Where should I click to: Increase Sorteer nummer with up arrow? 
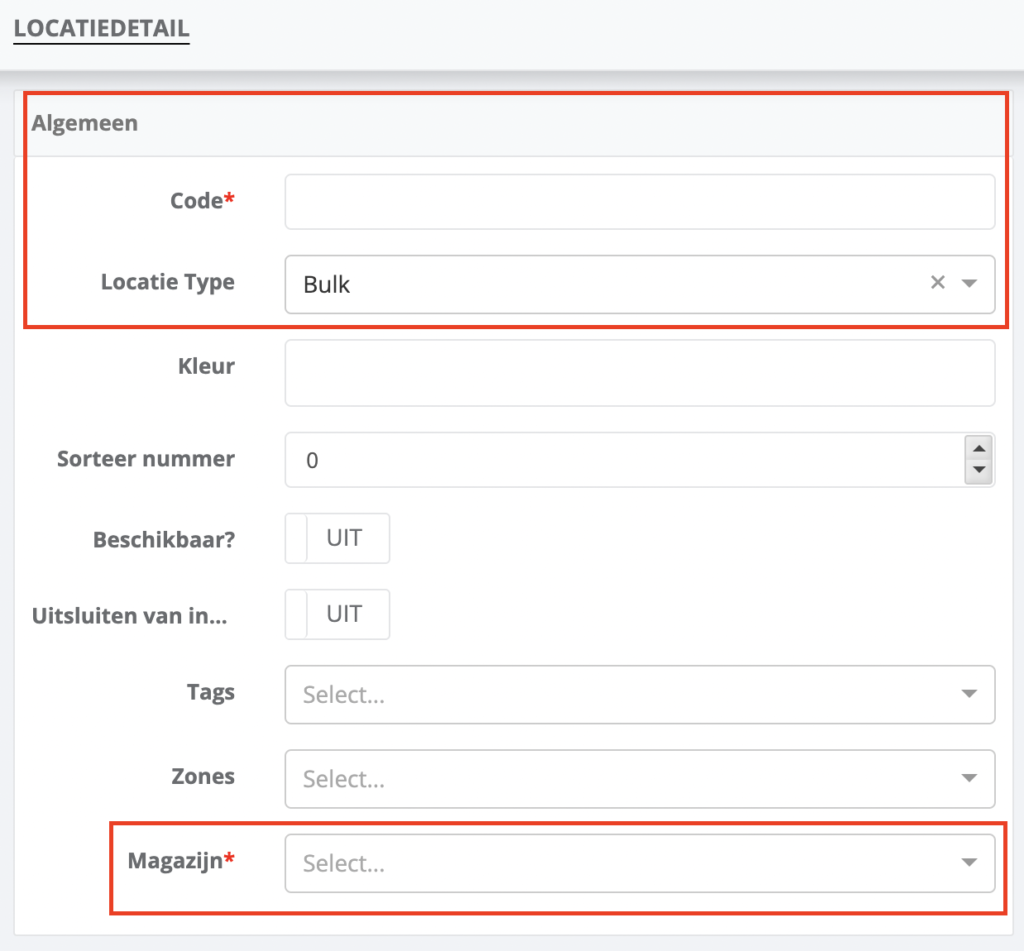tap(978, 448)
